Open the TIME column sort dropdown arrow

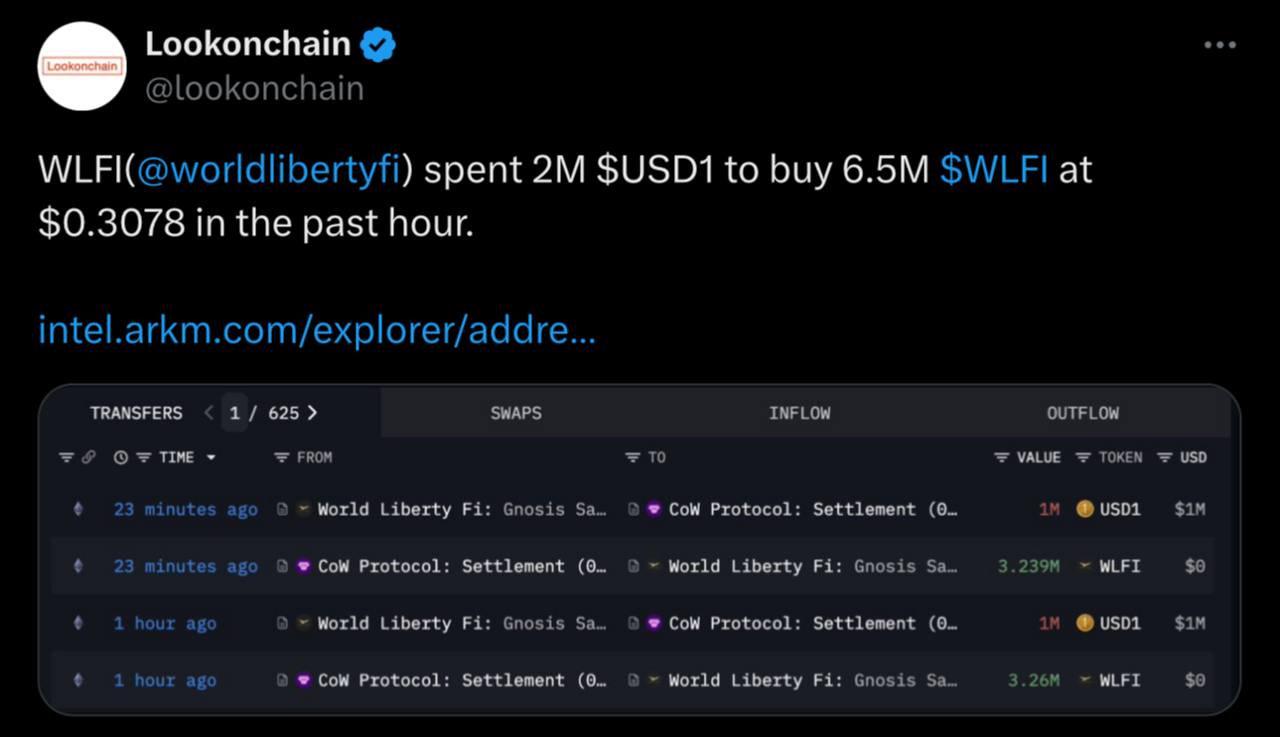(x=211, y=458)
